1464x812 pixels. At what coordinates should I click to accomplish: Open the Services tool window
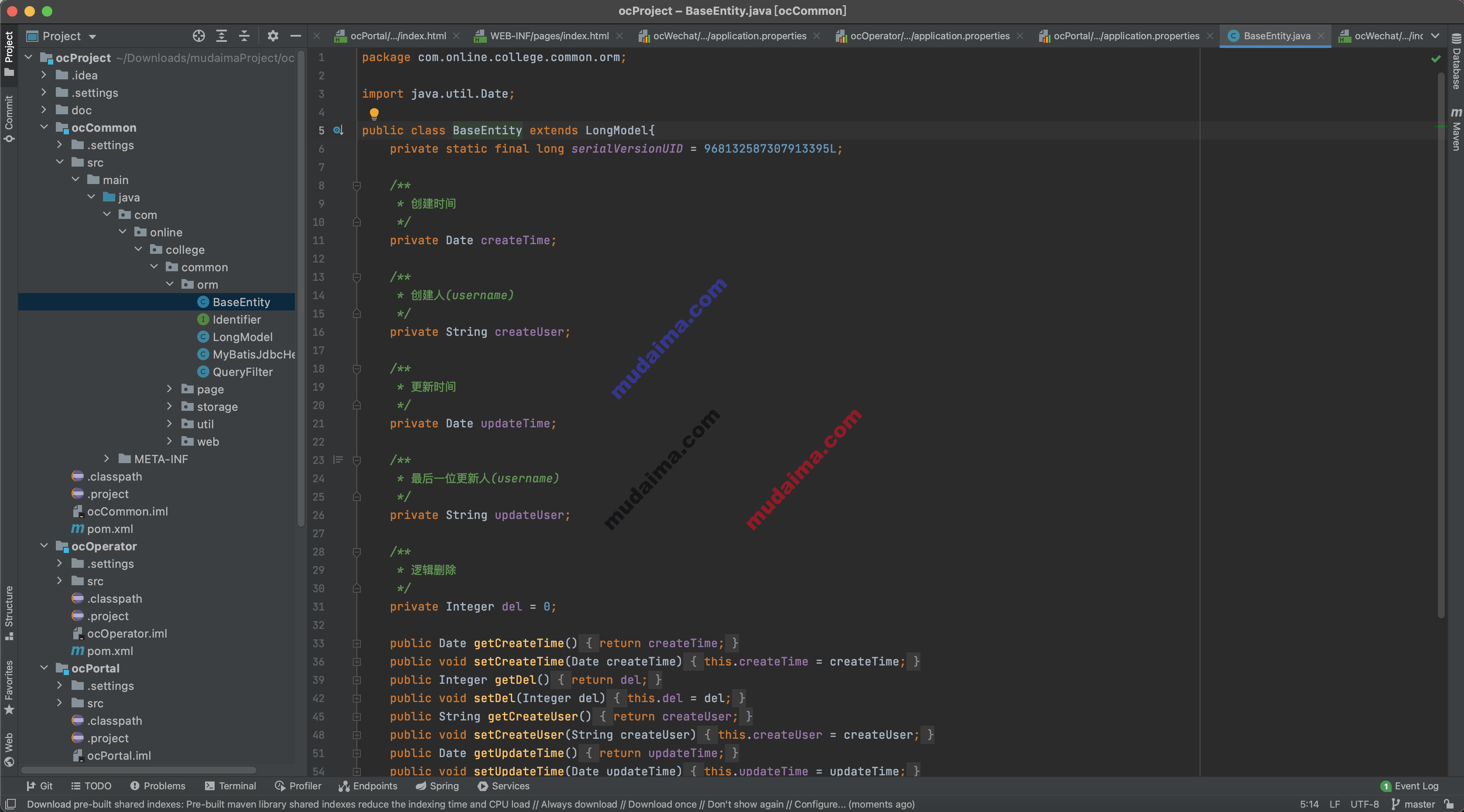pos(503,786)
